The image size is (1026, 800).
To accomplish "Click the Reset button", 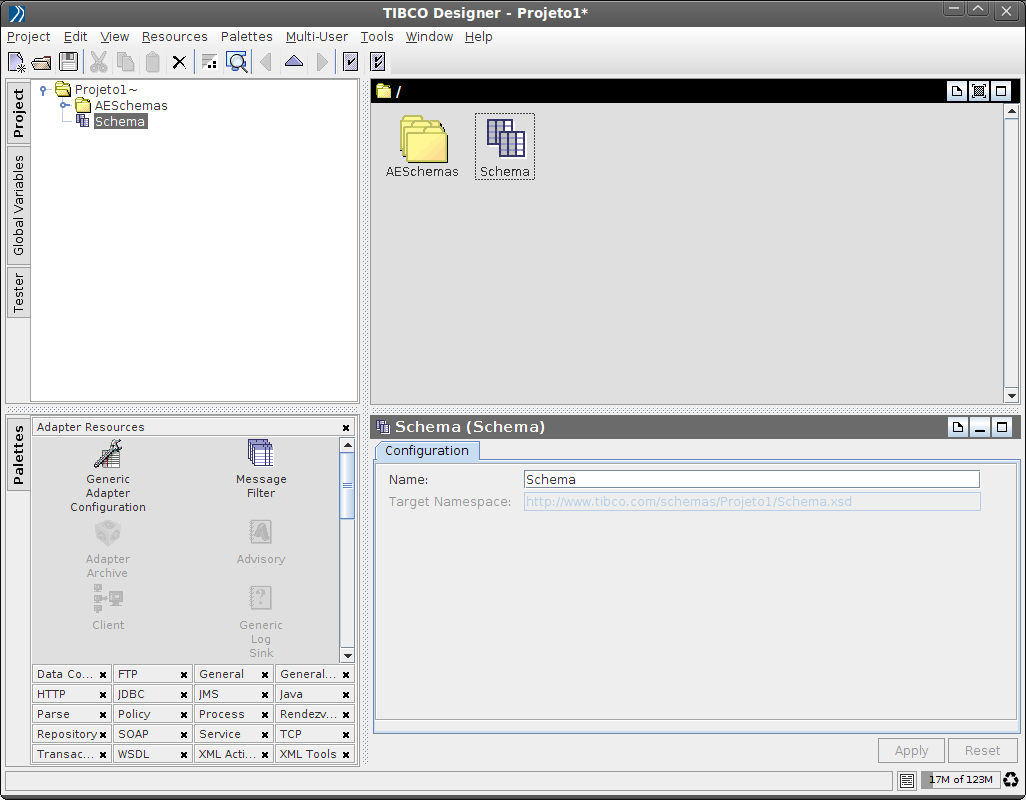I will point(982,751).
